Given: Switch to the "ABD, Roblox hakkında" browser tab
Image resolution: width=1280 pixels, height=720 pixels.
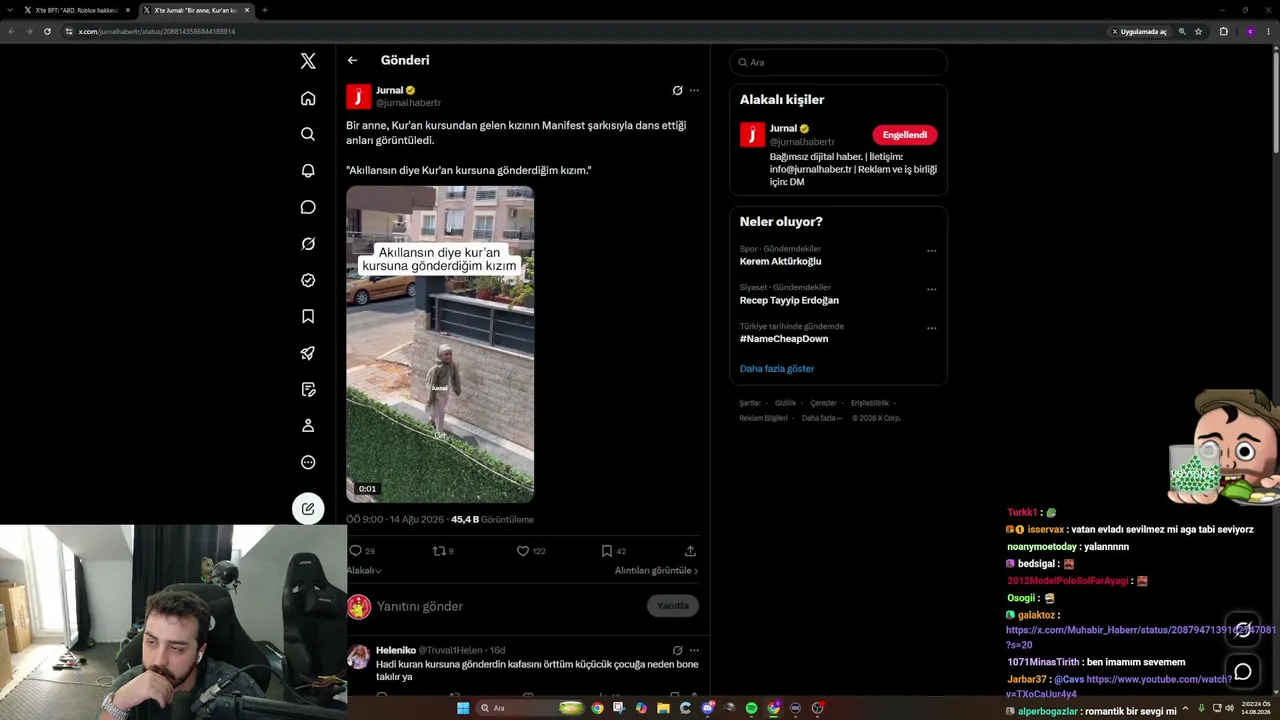Looking at the screenshot, I should tap(78, 10).
